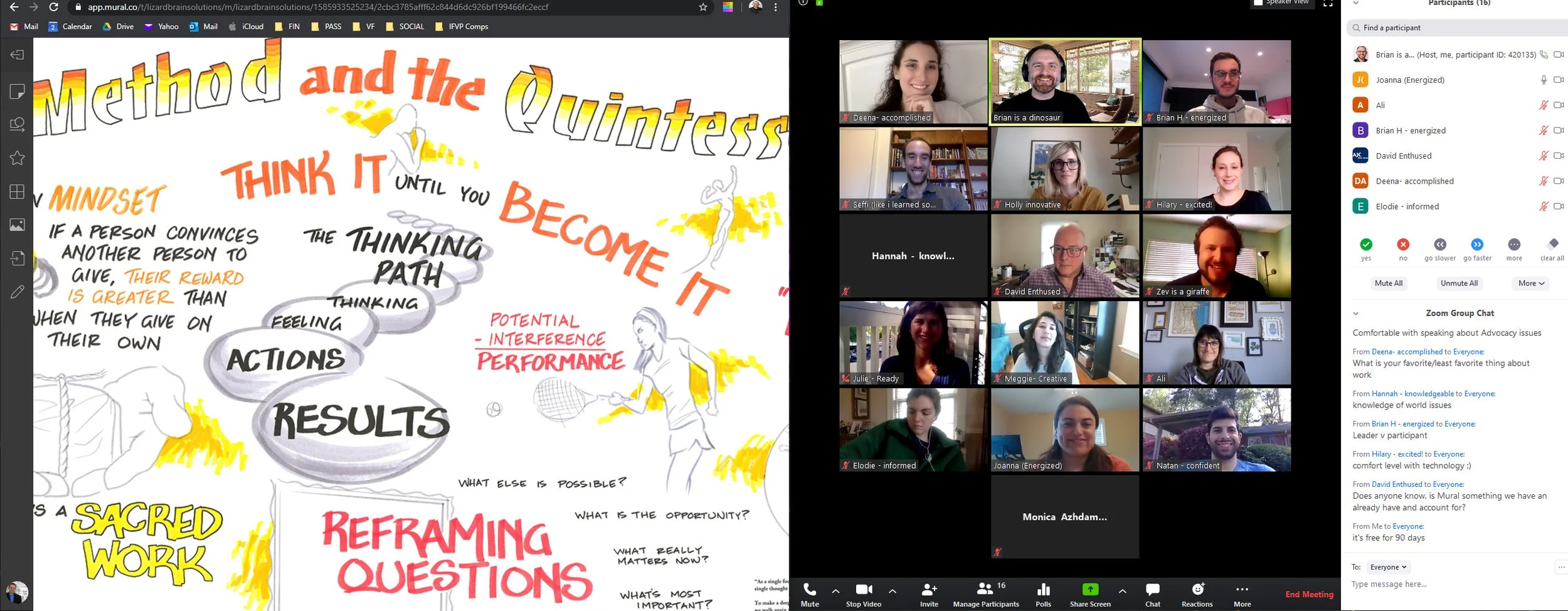
Task: Open More options in Zoom toolbar
Action: 1242,595
